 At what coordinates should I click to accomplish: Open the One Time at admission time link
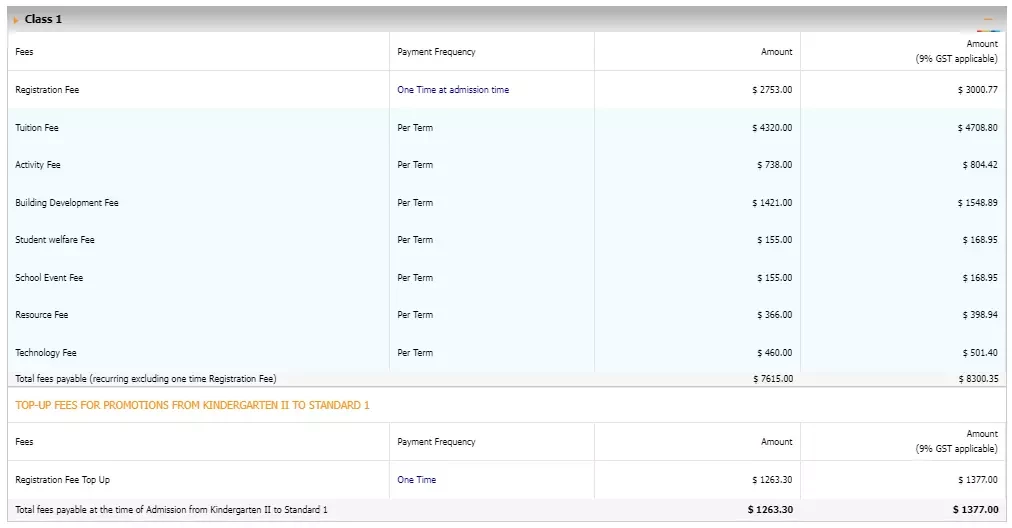[453, 90]
